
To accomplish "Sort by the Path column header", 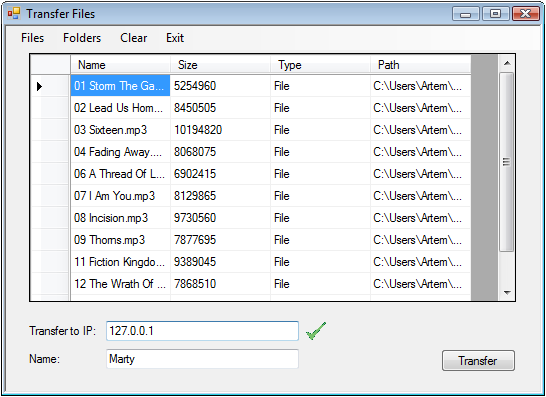I will tap(421, 65).
